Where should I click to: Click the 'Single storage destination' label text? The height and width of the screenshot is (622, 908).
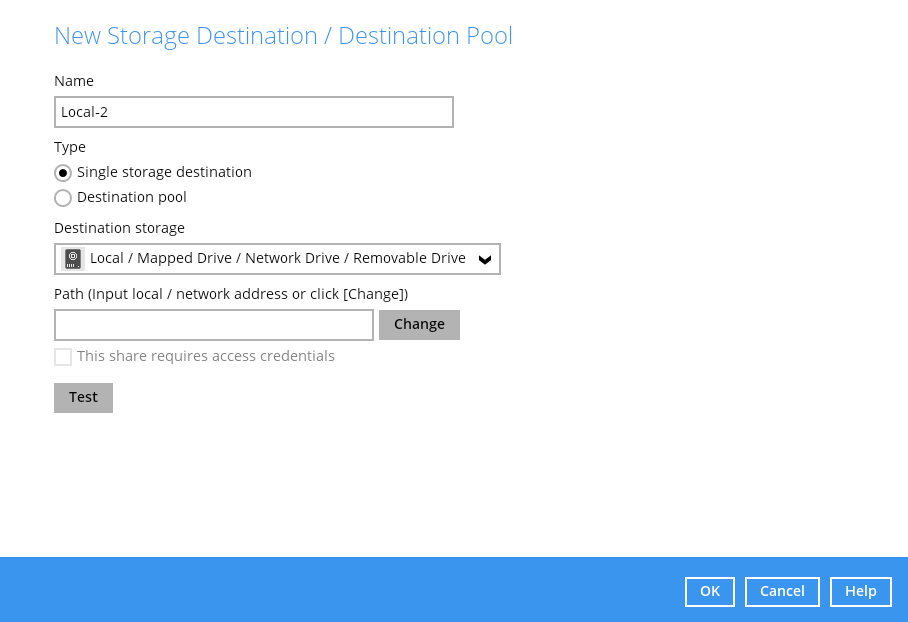pyautogui.click(x=164, y=172)
